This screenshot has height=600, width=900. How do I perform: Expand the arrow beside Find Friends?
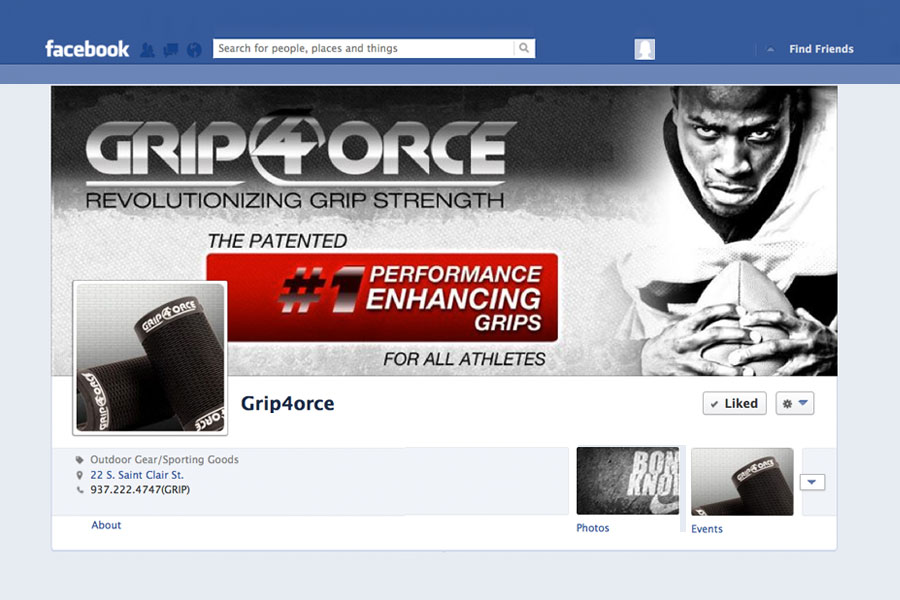click(770, 50)
